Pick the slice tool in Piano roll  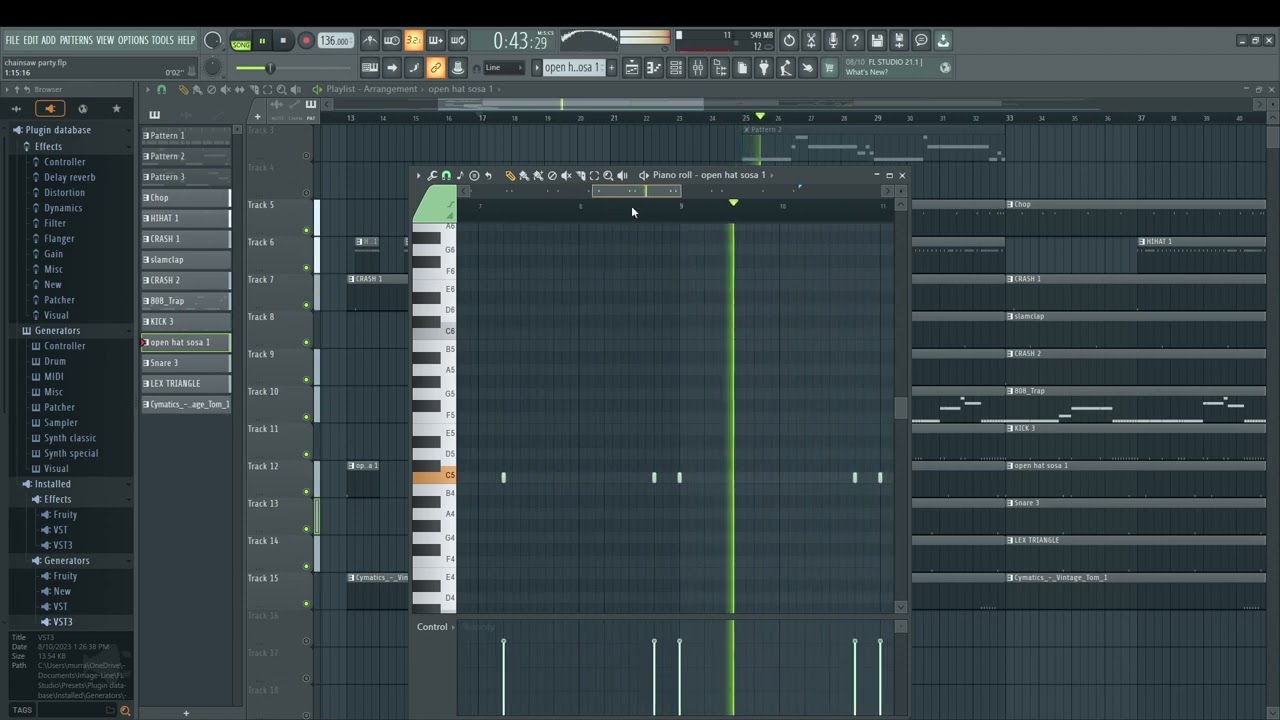tap(580, 175)
